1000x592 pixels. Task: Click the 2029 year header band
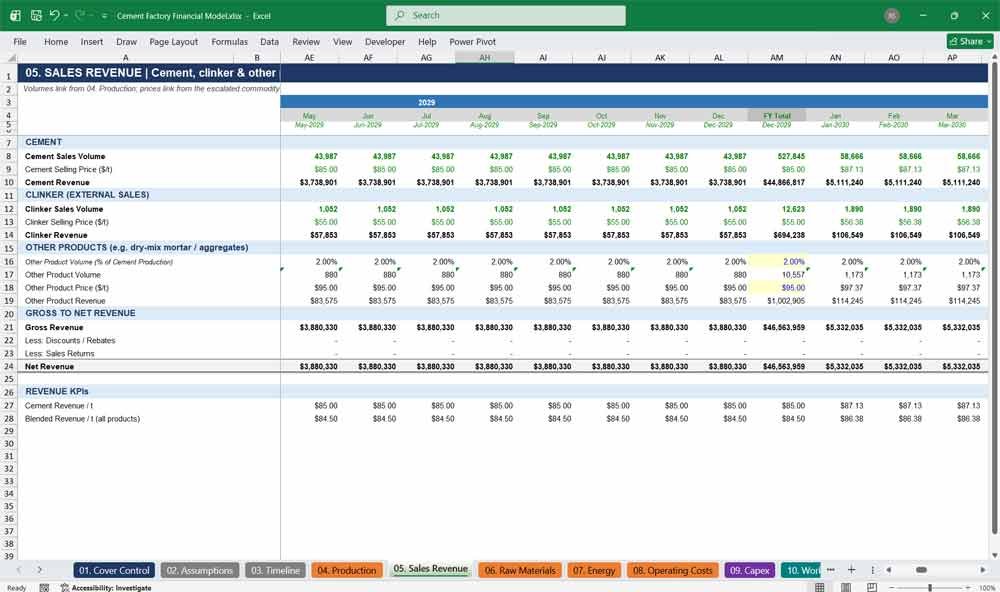tap(634, 102)
